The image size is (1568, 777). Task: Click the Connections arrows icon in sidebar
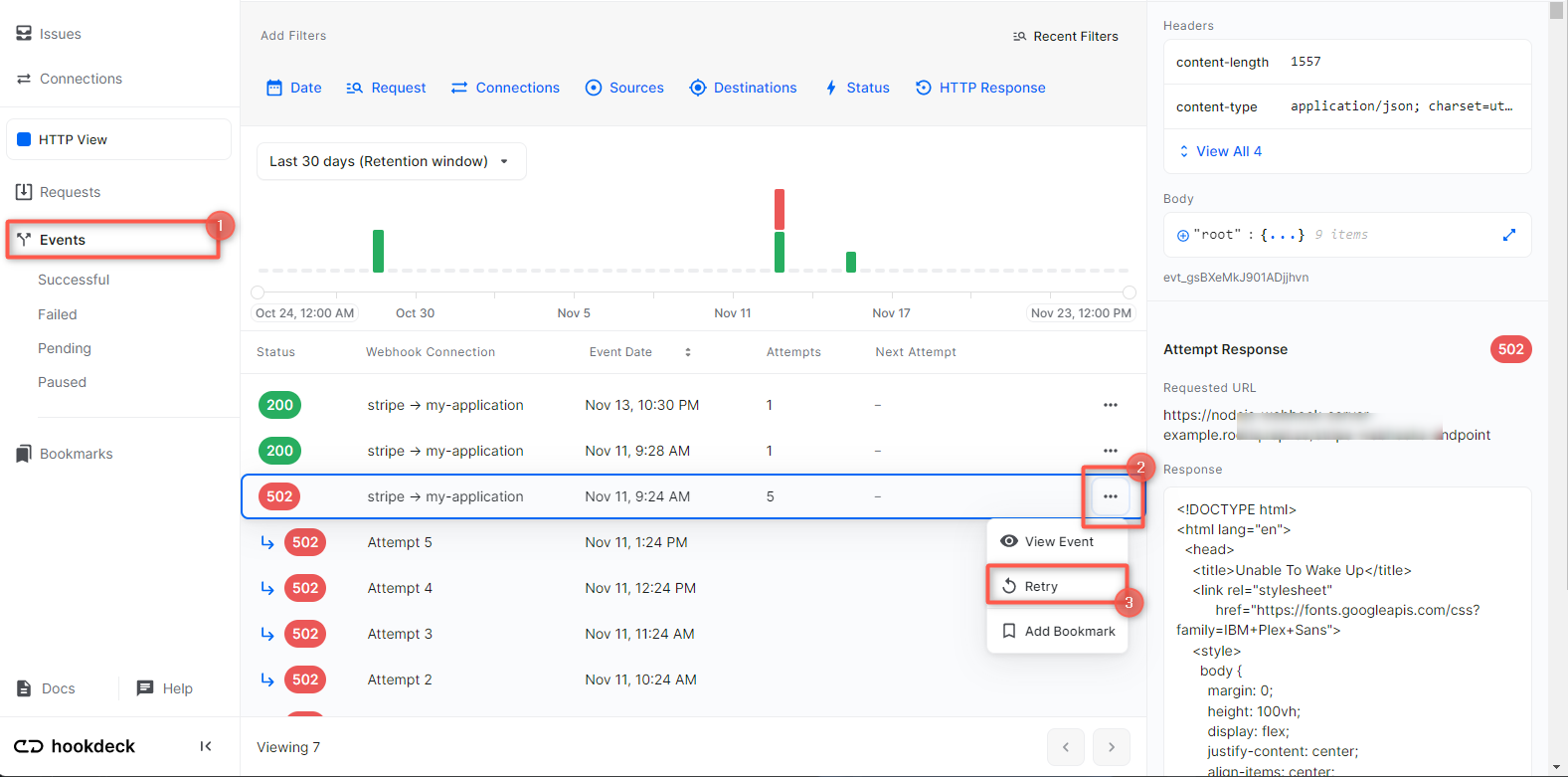(24, 79)
